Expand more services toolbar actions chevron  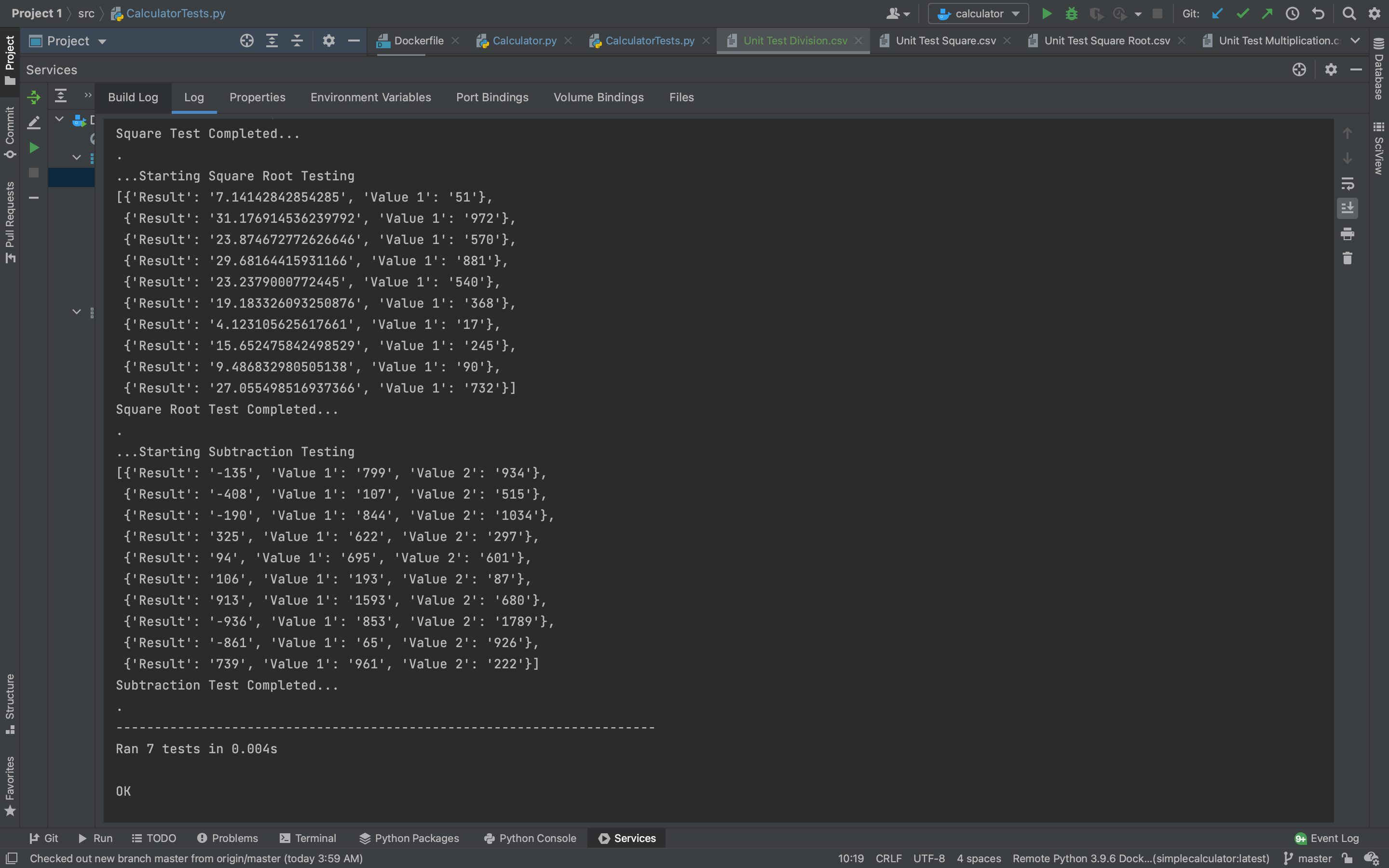(x=88, y=95)
